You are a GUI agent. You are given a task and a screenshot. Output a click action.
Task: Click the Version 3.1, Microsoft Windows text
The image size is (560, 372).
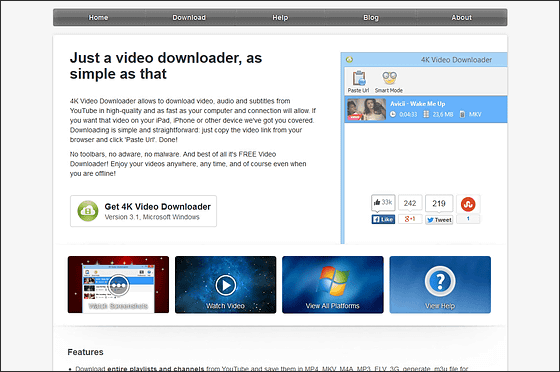pyautogui.click(x=152, y=217)
